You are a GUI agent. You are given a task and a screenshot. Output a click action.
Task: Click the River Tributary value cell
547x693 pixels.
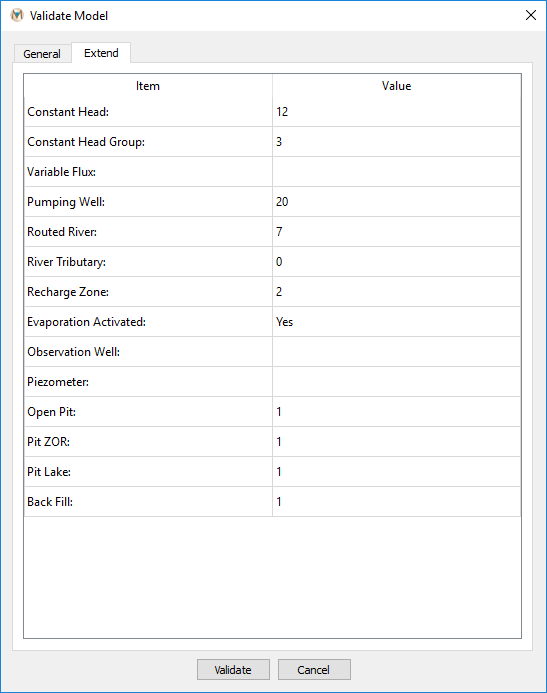397,262
